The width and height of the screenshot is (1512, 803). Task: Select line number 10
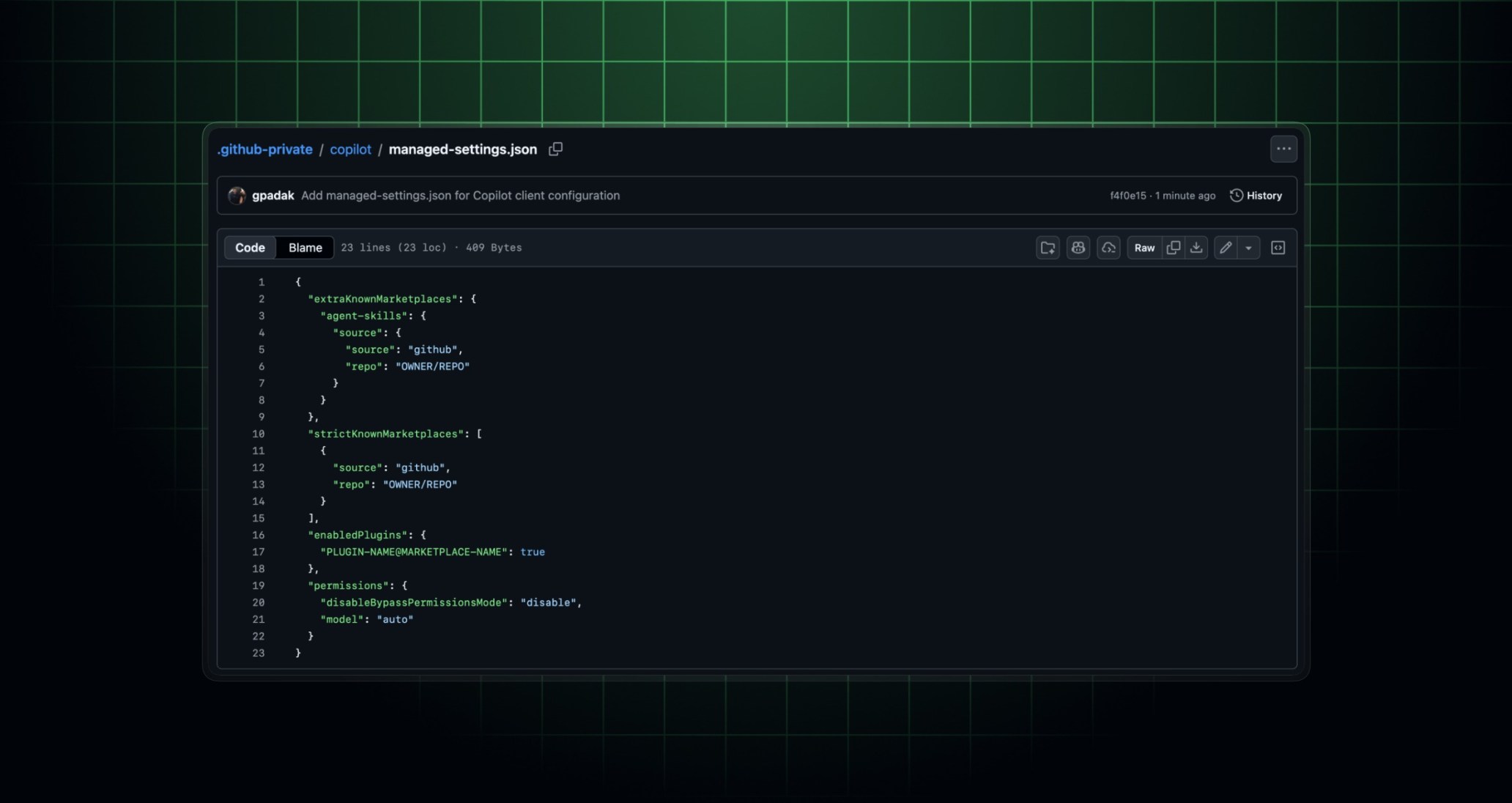tap(258, 434)
